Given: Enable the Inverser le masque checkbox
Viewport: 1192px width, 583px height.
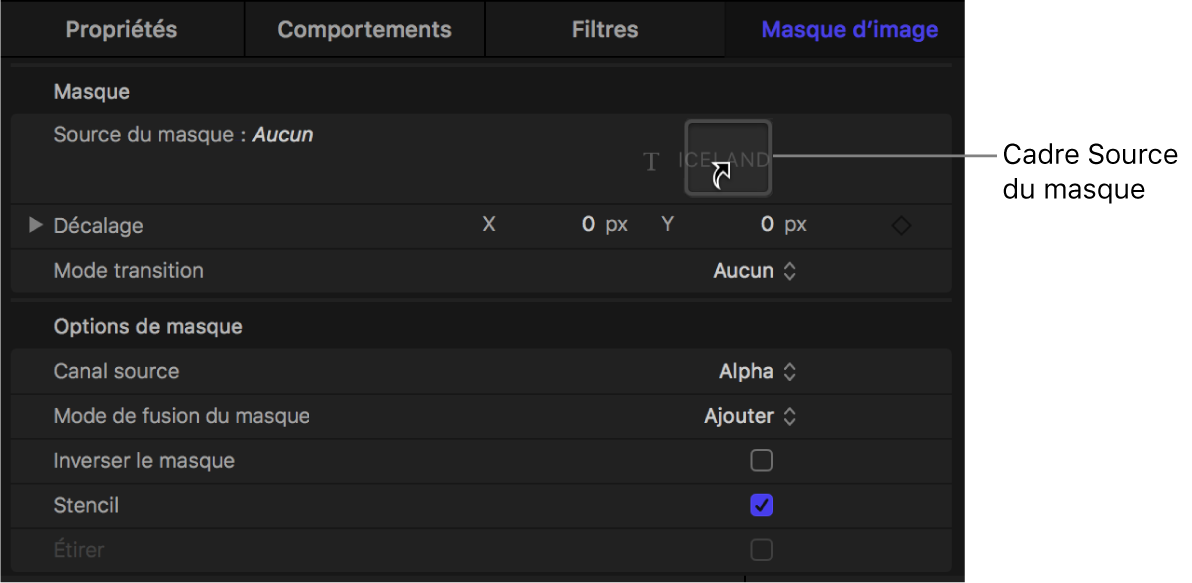Looking at the screenshot, I should click(x=762, y=461).
